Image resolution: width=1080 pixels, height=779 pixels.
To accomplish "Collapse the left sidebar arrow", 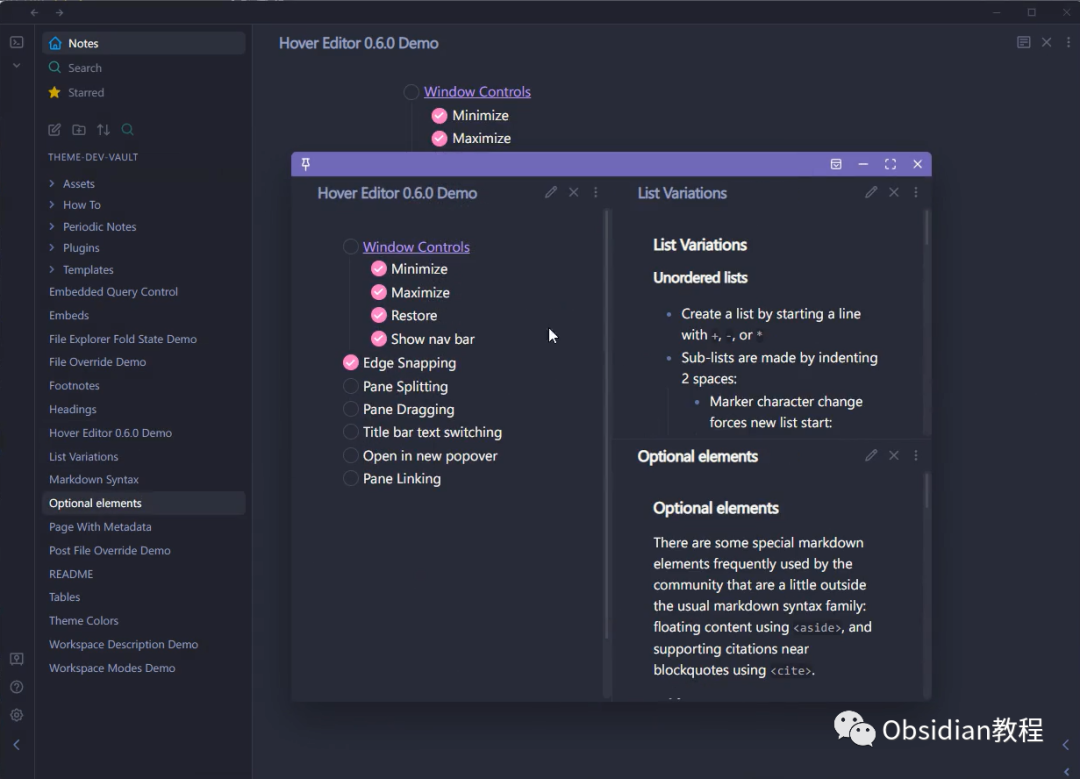I will click(x=17, y=745).
